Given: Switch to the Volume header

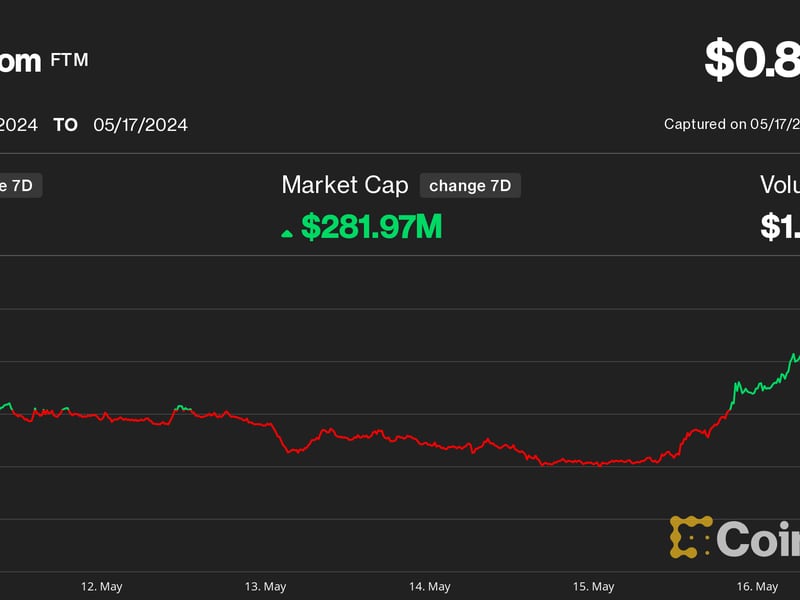Looking at the screenshot, I should [782, 185].
